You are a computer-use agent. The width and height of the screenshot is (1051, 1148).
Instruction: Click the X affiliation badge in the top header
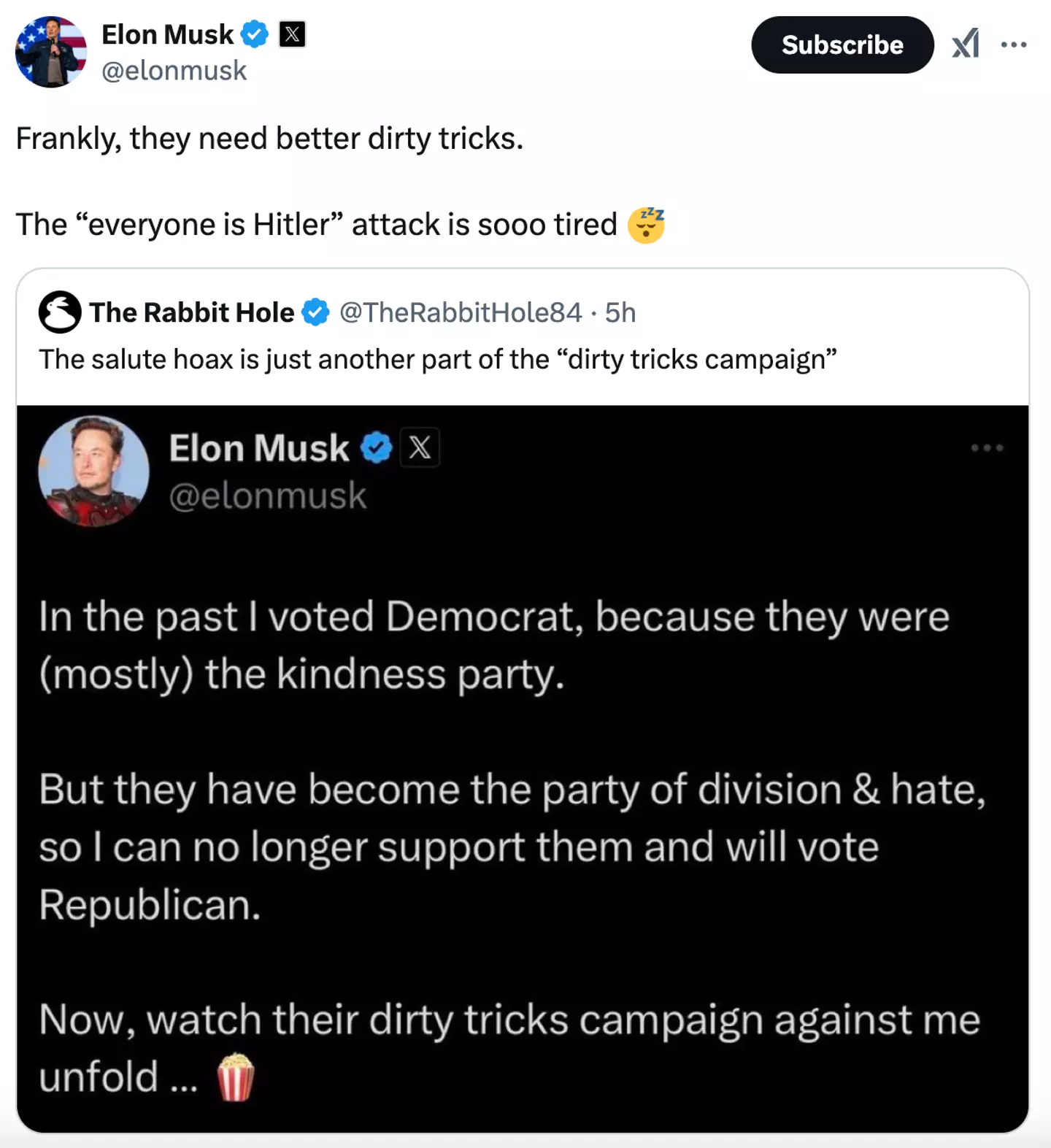point(292,34)
